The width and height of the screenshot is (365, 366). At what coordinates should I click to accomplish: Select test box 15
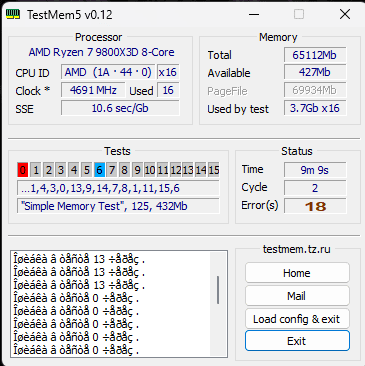pos(214,170)
